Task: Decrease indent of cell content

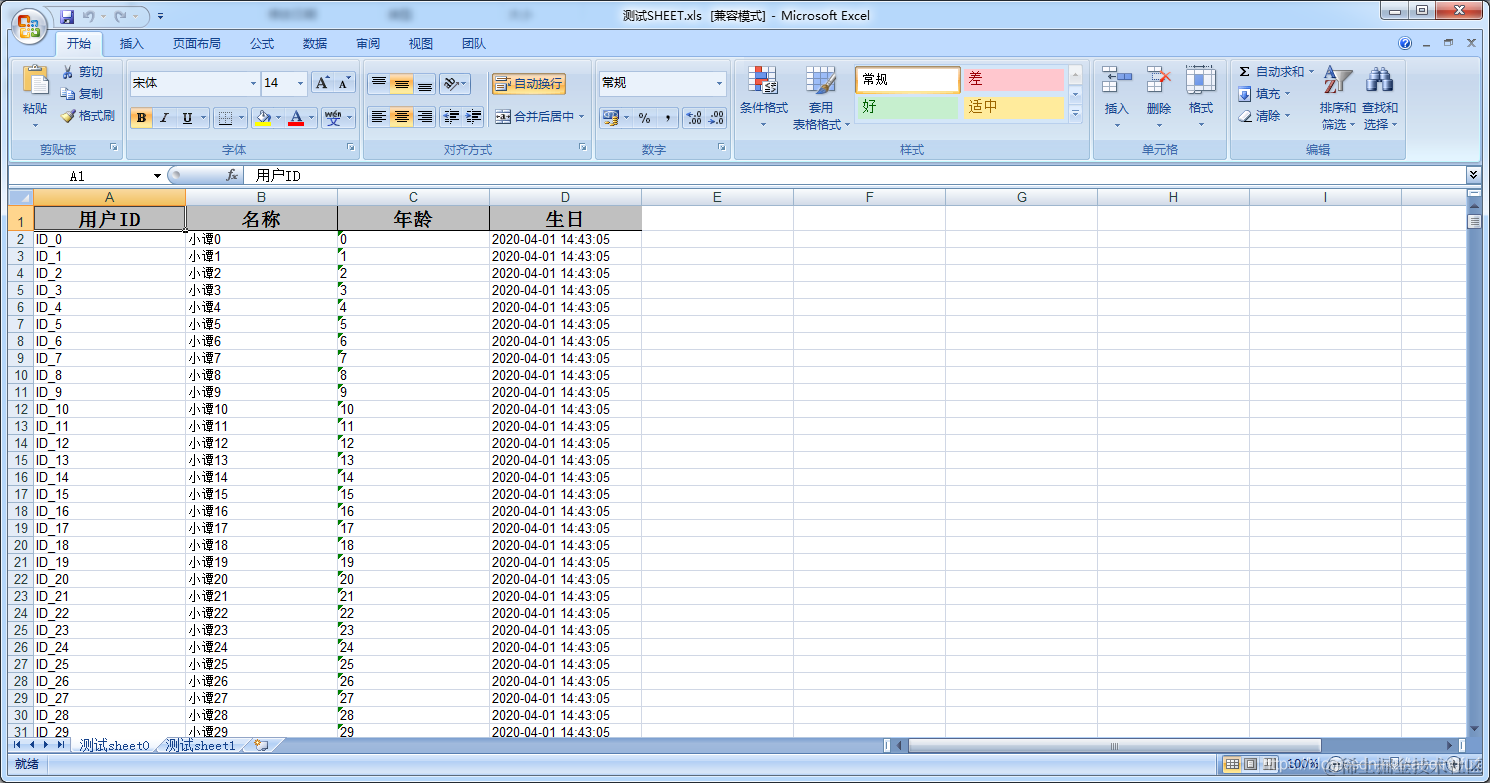Action: click(x=451, y=117)
